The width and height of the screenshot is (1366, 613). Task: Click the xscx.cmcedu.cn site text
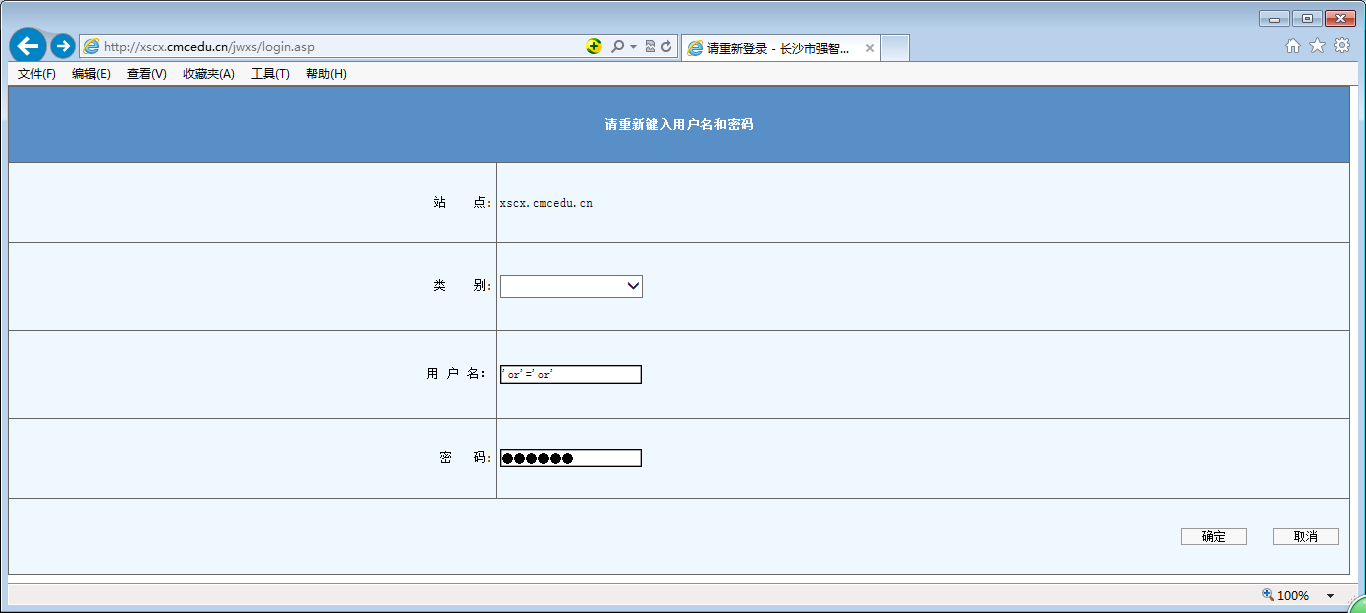(546, 203)
